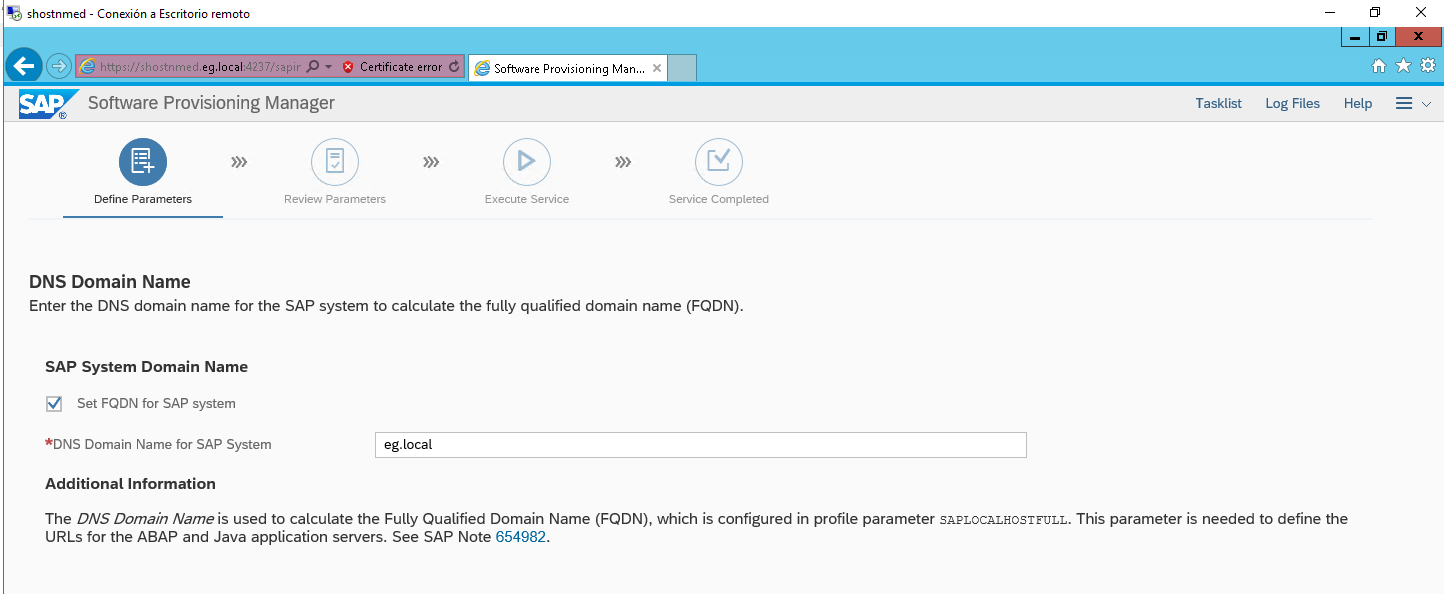Open a new blank browser tab
Screen dimensions: 1444x594
coord(682,68)
